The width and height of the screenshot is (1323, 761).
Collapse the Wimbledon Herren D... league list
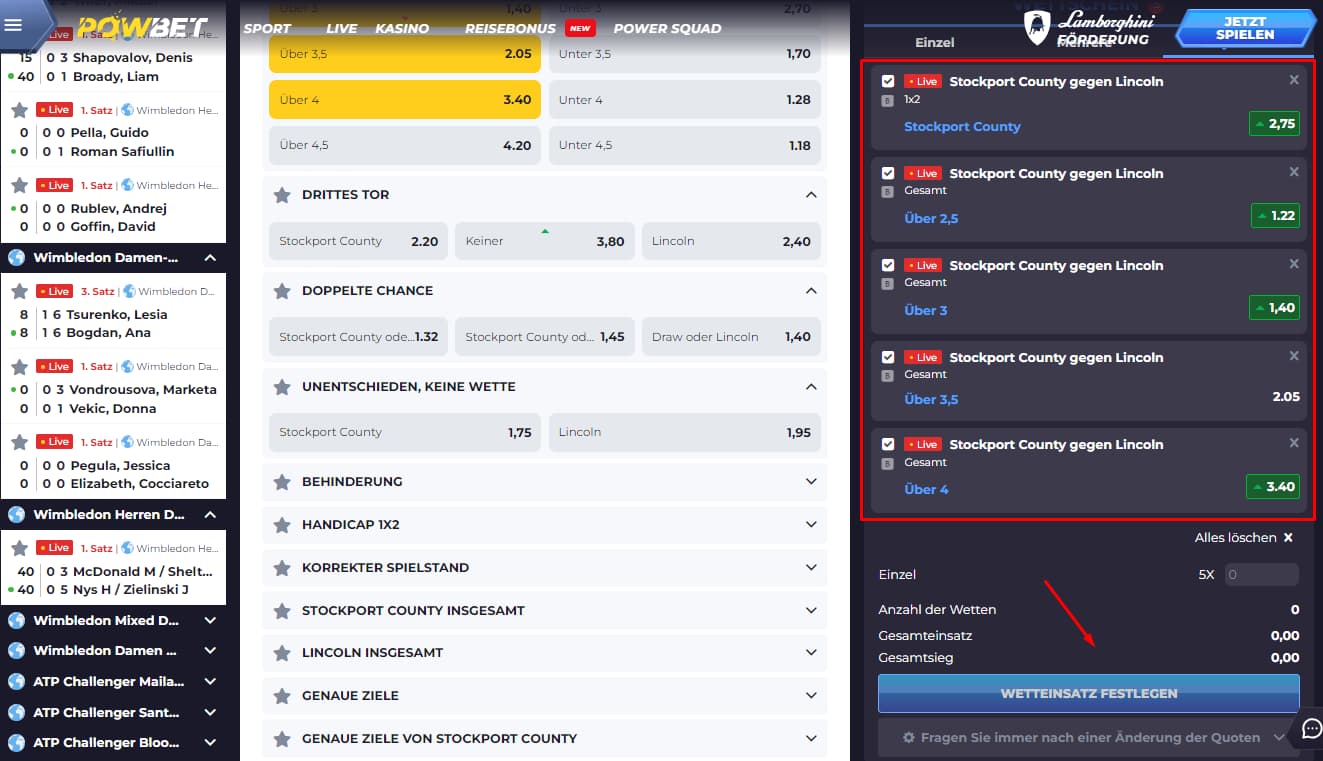(210, 515)
